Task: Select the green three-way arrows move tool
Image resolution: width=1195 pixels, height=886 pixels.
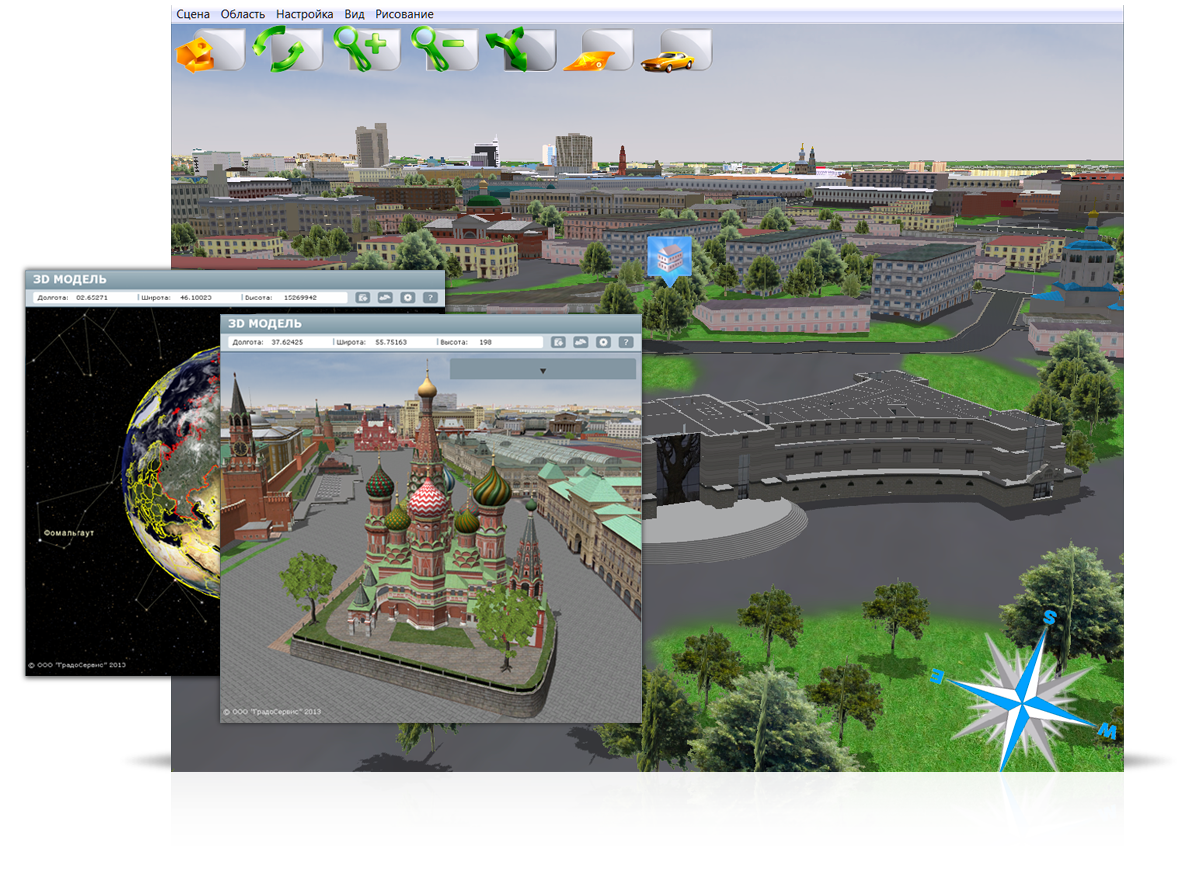Action: point(520,50)
